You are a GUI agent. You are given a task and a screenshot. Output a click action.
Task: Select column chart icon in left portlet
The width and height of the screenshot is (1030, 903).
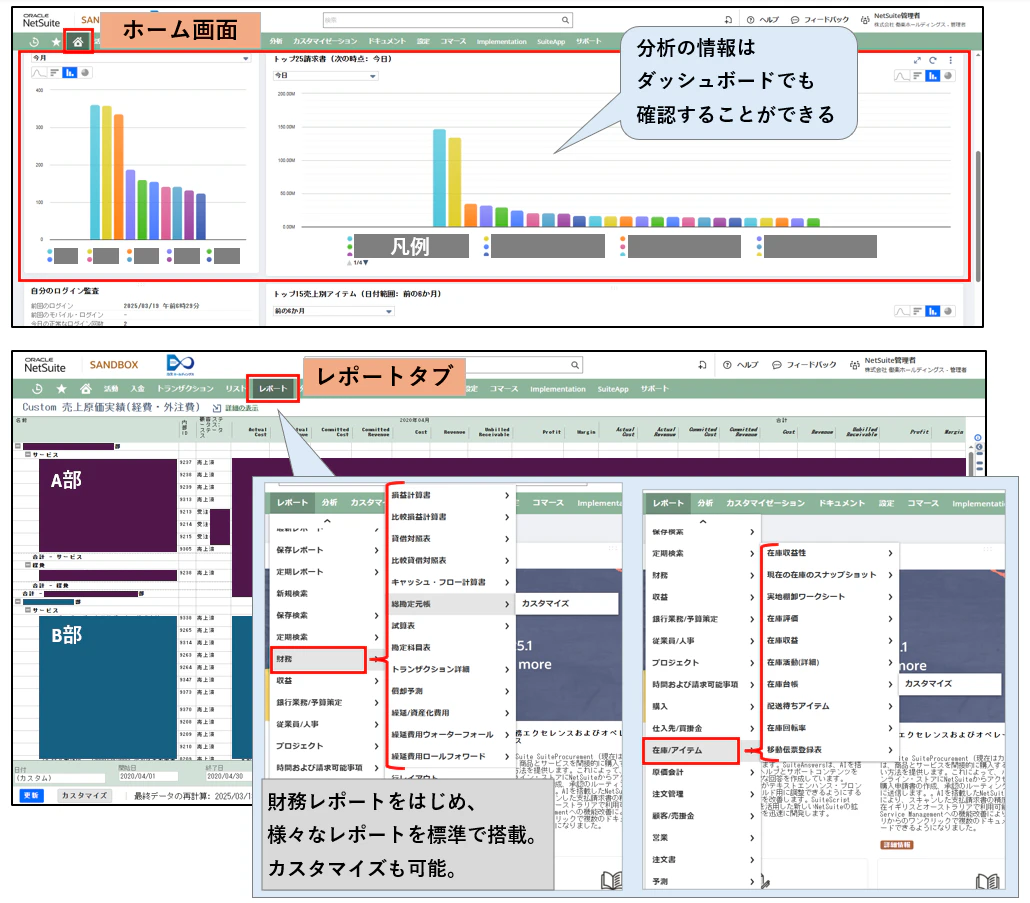pyautogui.click(x=70, y=73)
